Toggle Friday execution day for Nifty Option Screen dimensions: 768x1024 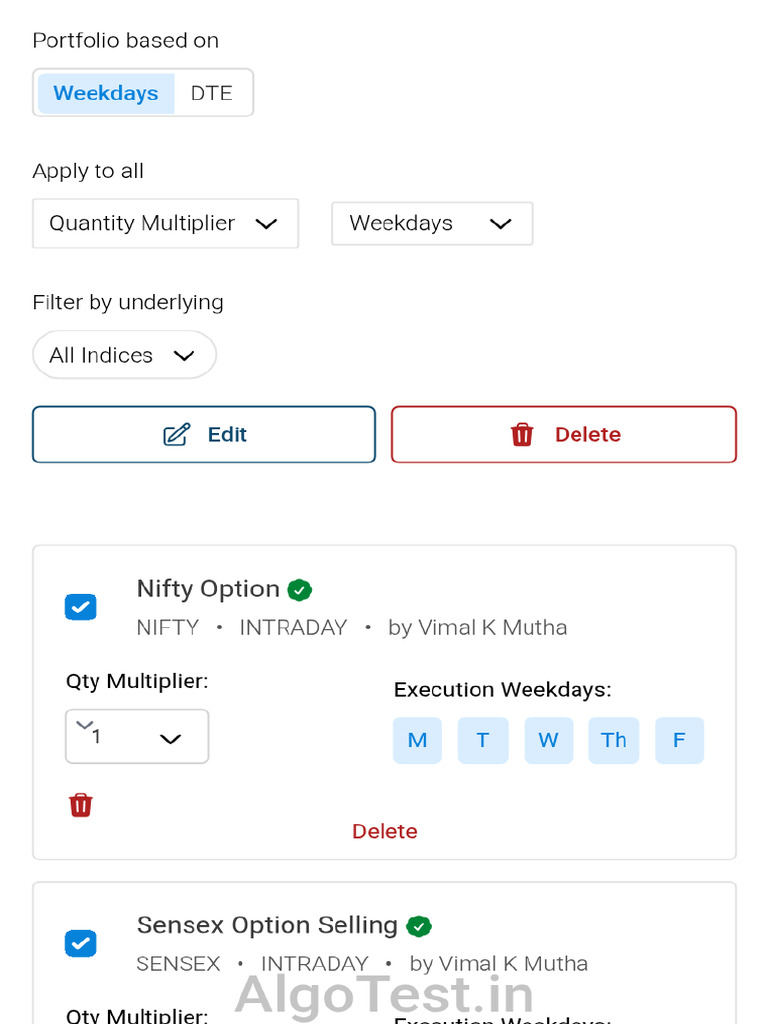pos(679,740)
